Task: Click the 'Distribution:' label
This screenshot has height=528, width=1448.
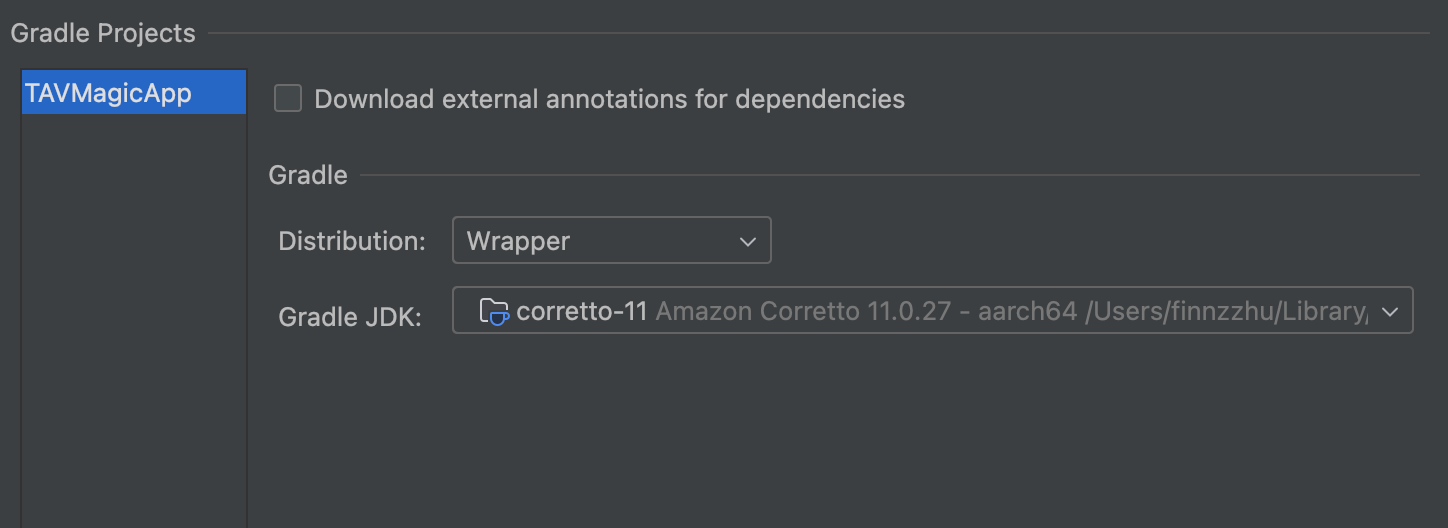Action: [352, 241]
